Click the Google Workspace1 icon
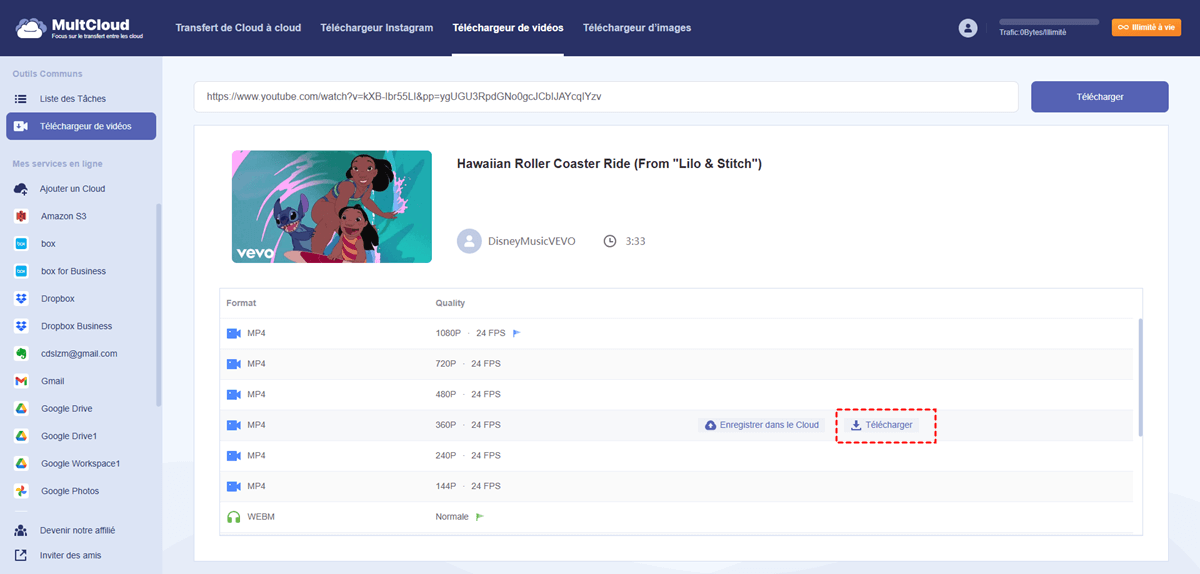 pyautogui.click(x=20, y=464)
